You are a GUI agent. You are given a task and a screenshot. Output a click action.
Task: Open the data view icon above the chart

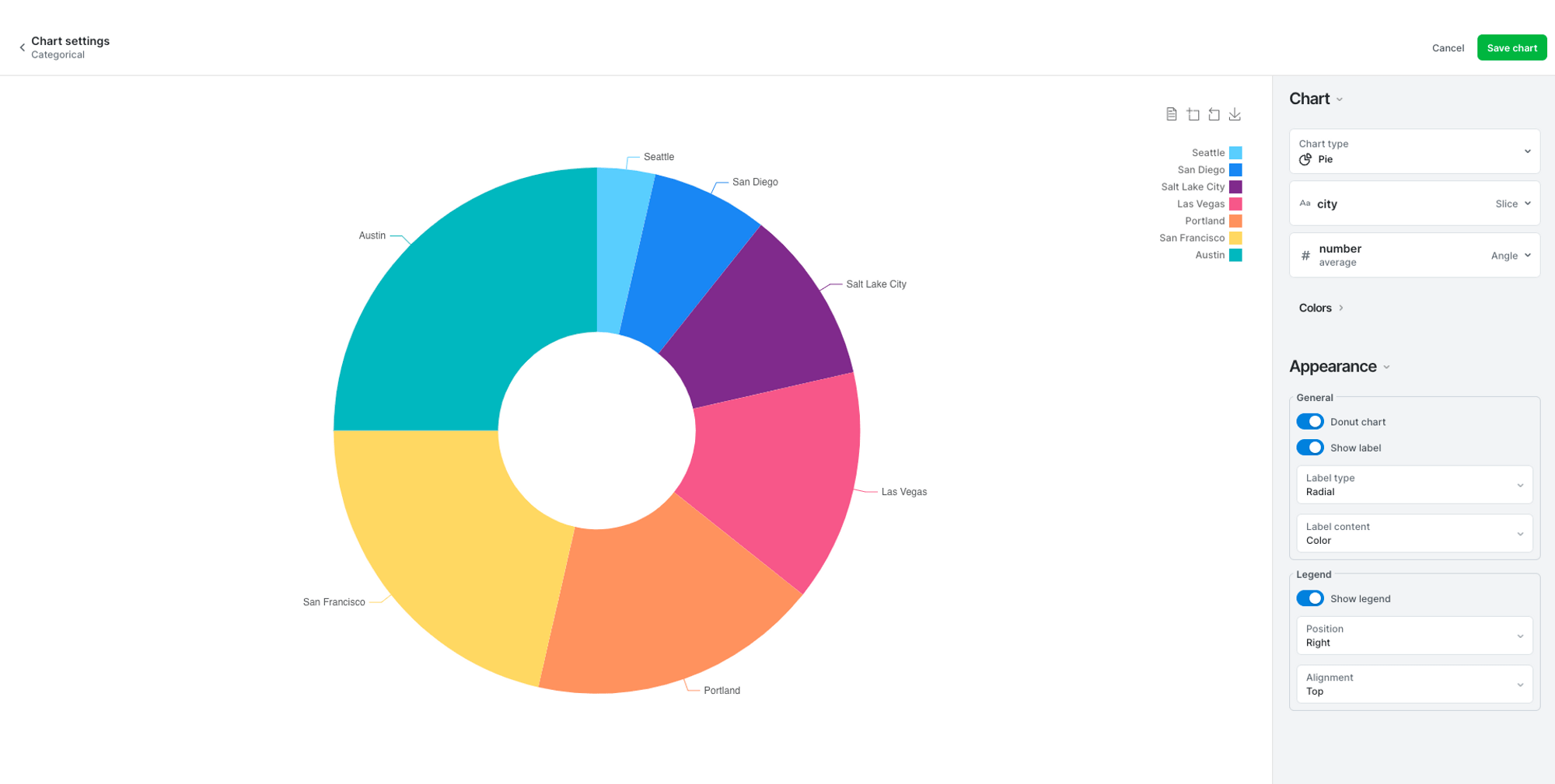coord(1172,113)
